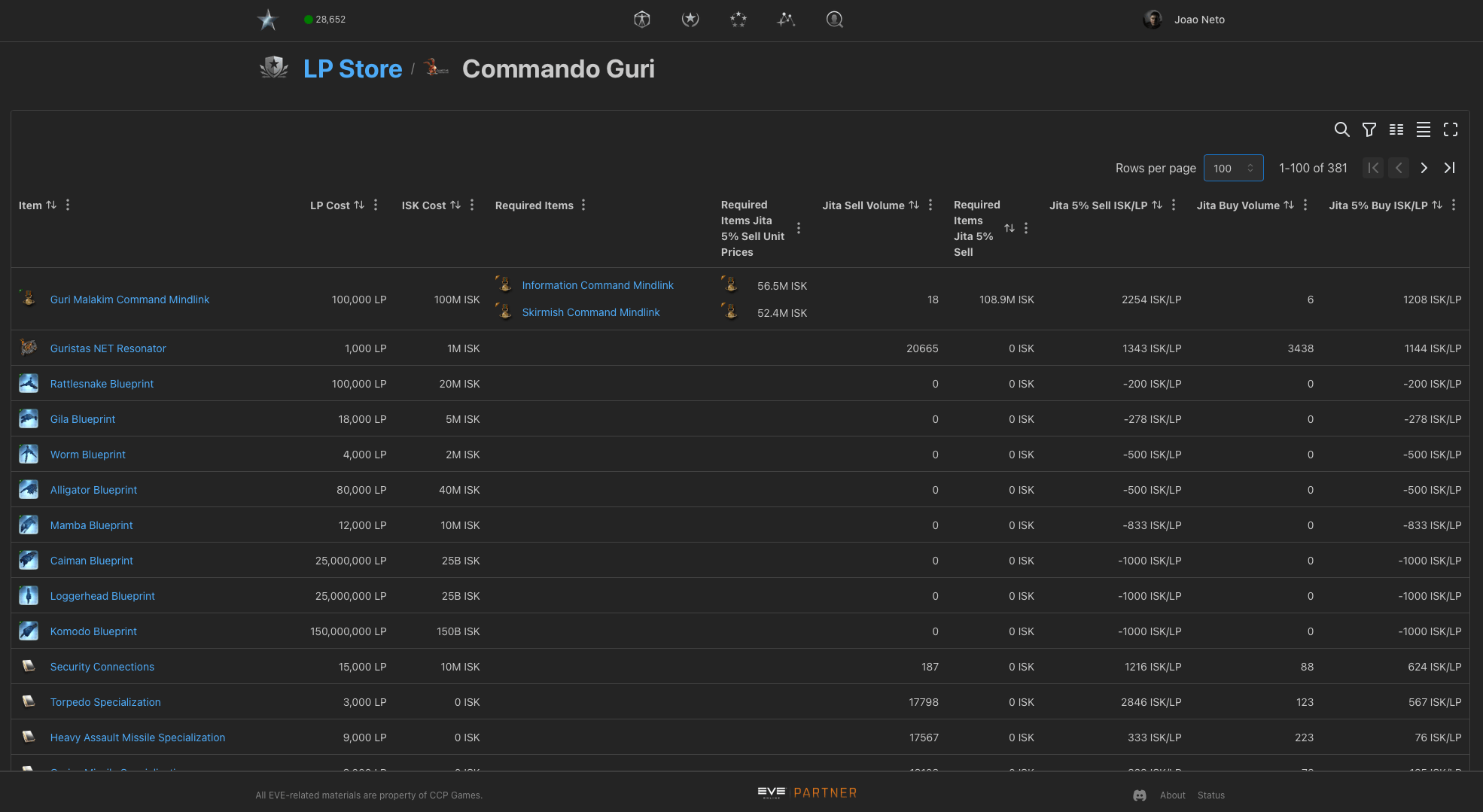Open Jita 5% Sell ISK/LP column menu
This screenshot has height=812, width=1483.
coord(1174,205)
